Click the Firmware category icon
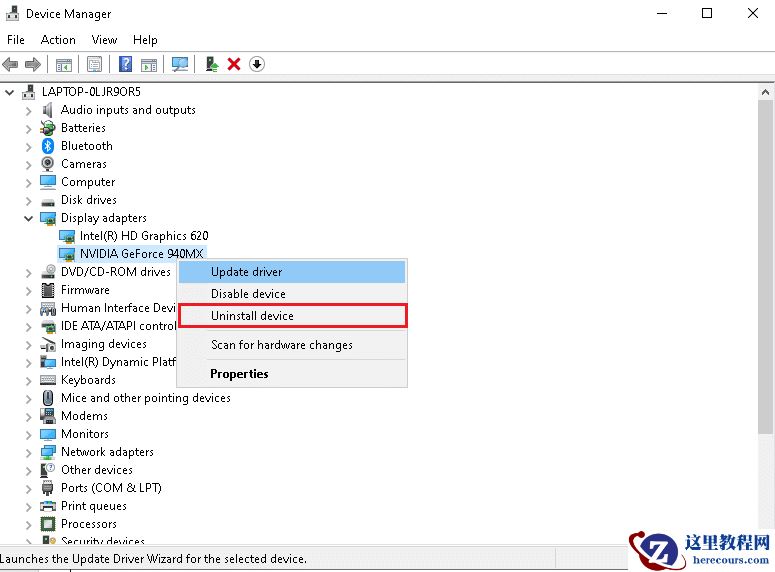 (48, 290)
